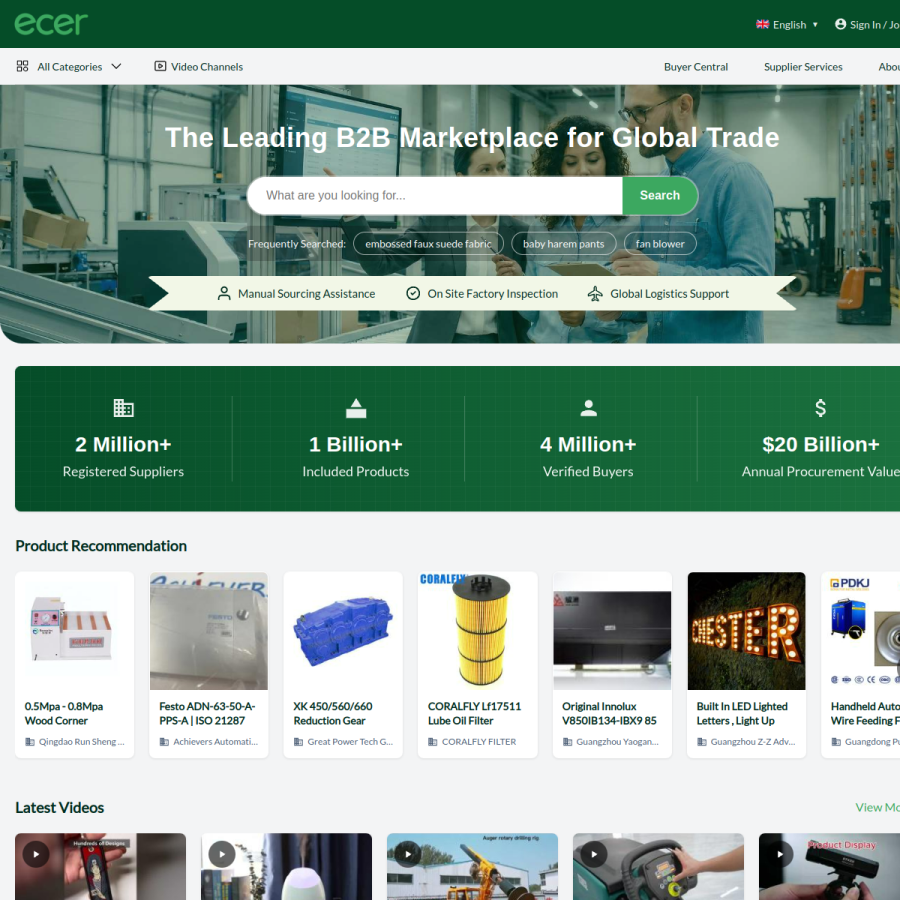Open Guangzhou Yaogan... supplier link

pos(617,742)
